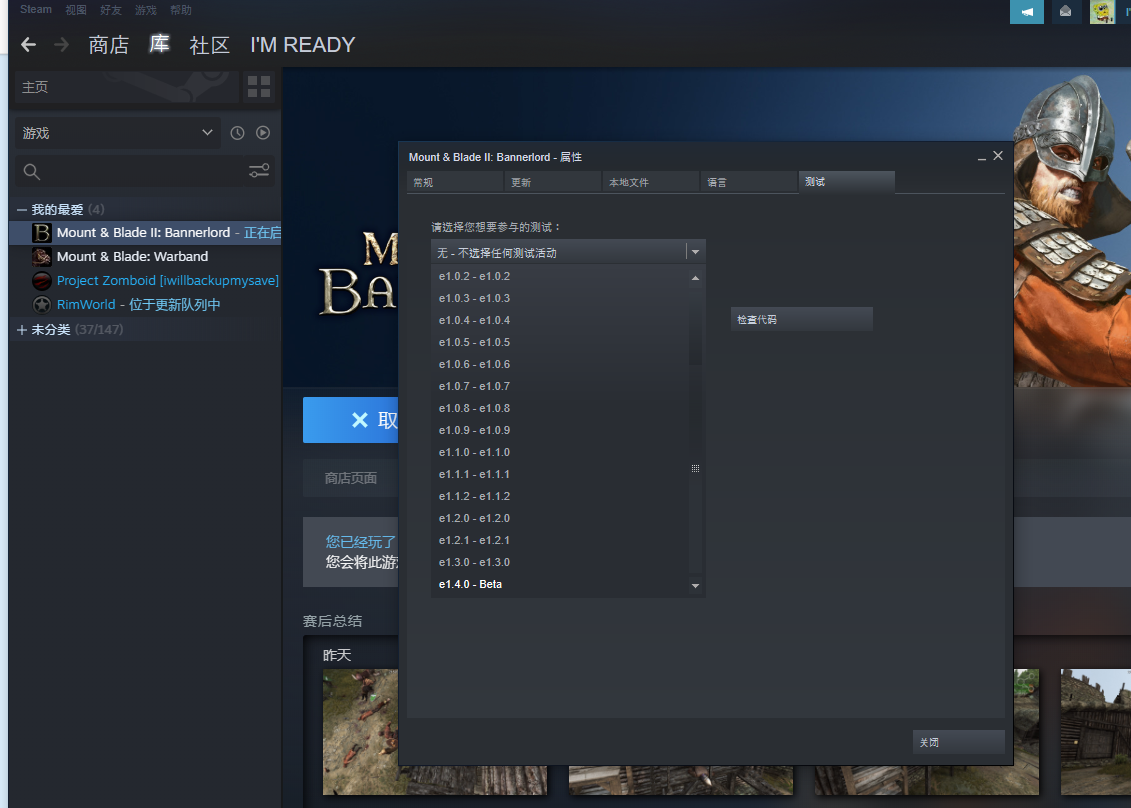Viewport: 1131px width, 808px height.
Task: Select beta e1.0.2 - e1.0.2
Action: (x=560, y=276)
